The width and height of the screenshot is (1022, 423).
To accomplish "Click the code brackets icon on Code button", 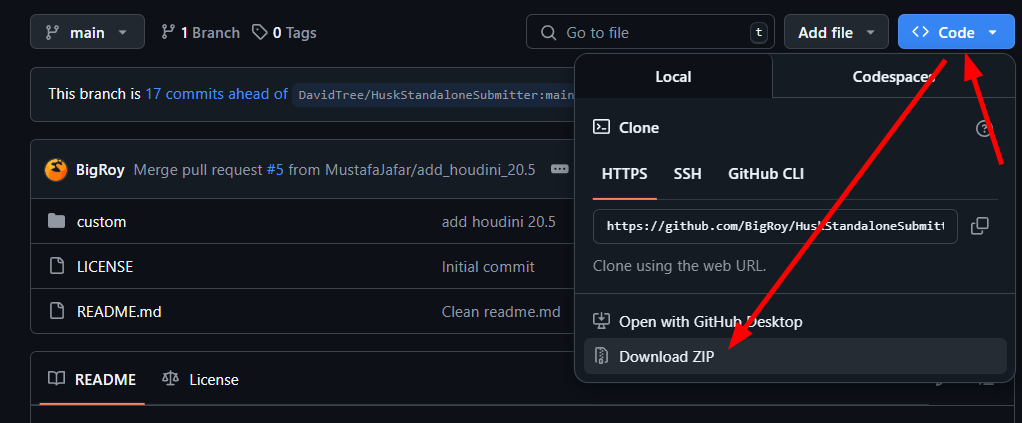I will (x=920, y=32).
